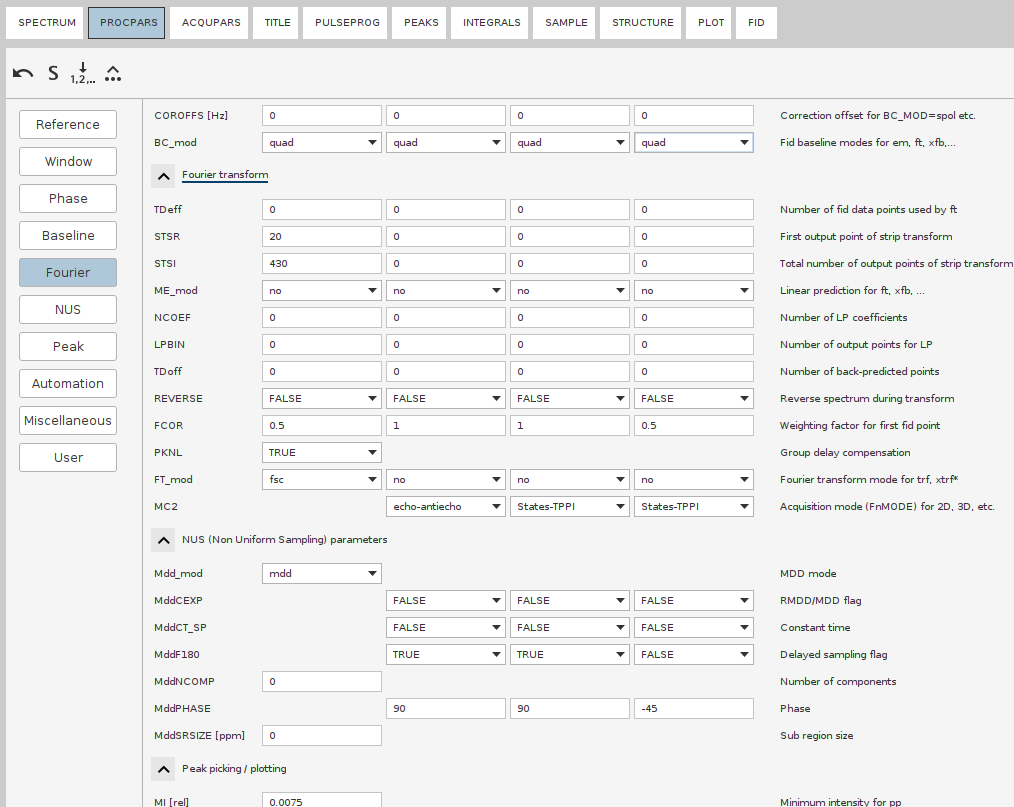Switch to the PULSEPROG tab

[345, 22]
